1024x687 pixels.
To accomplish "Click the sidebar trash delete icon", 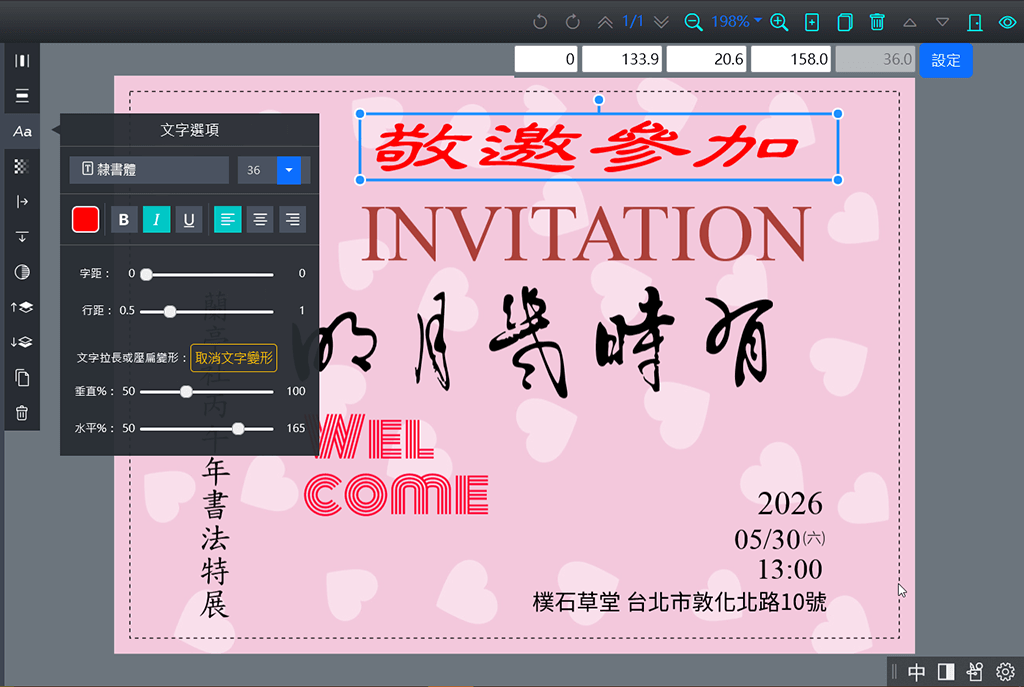I will pyautogui.click(x=22, y=413).
